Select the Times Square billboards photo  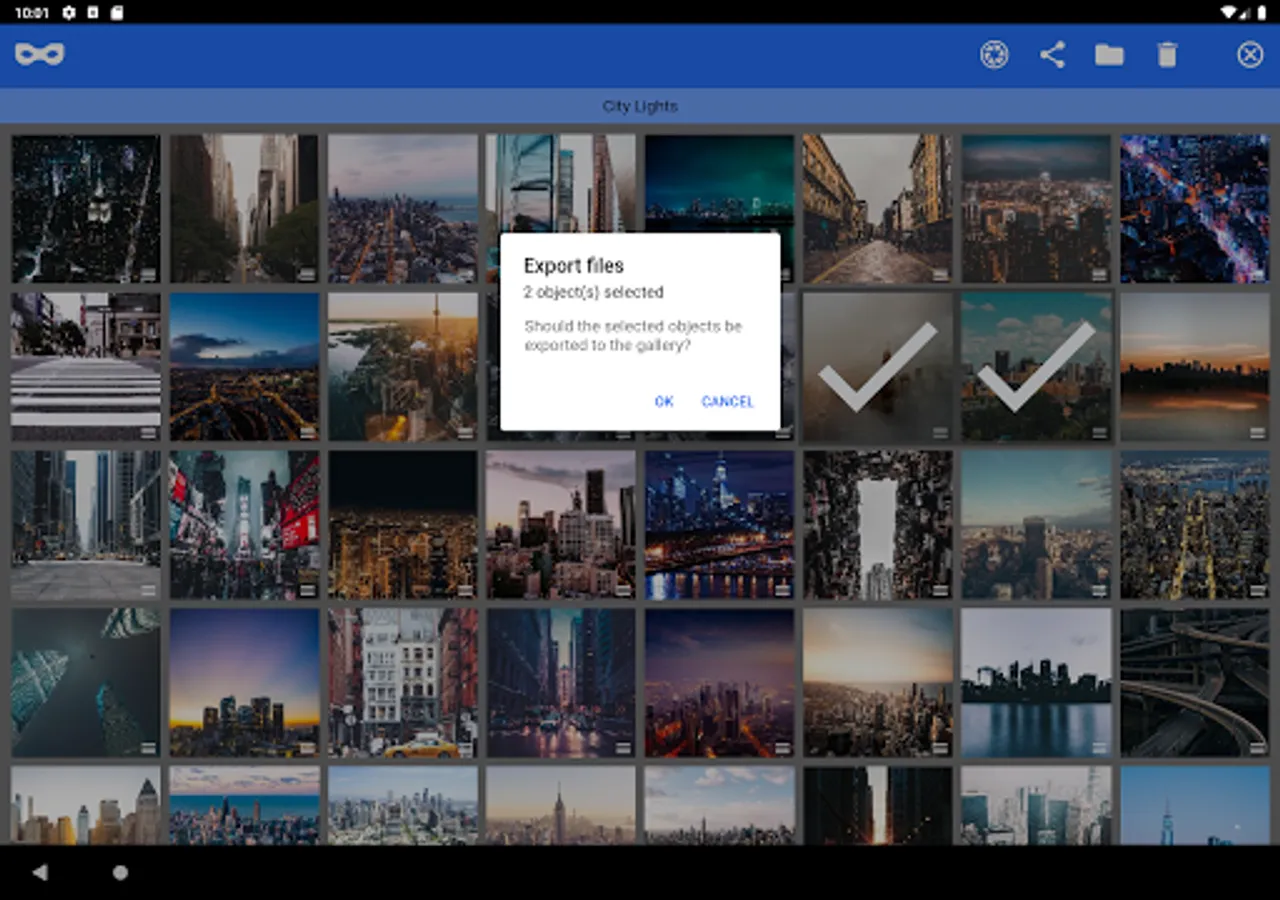(244, 524)
